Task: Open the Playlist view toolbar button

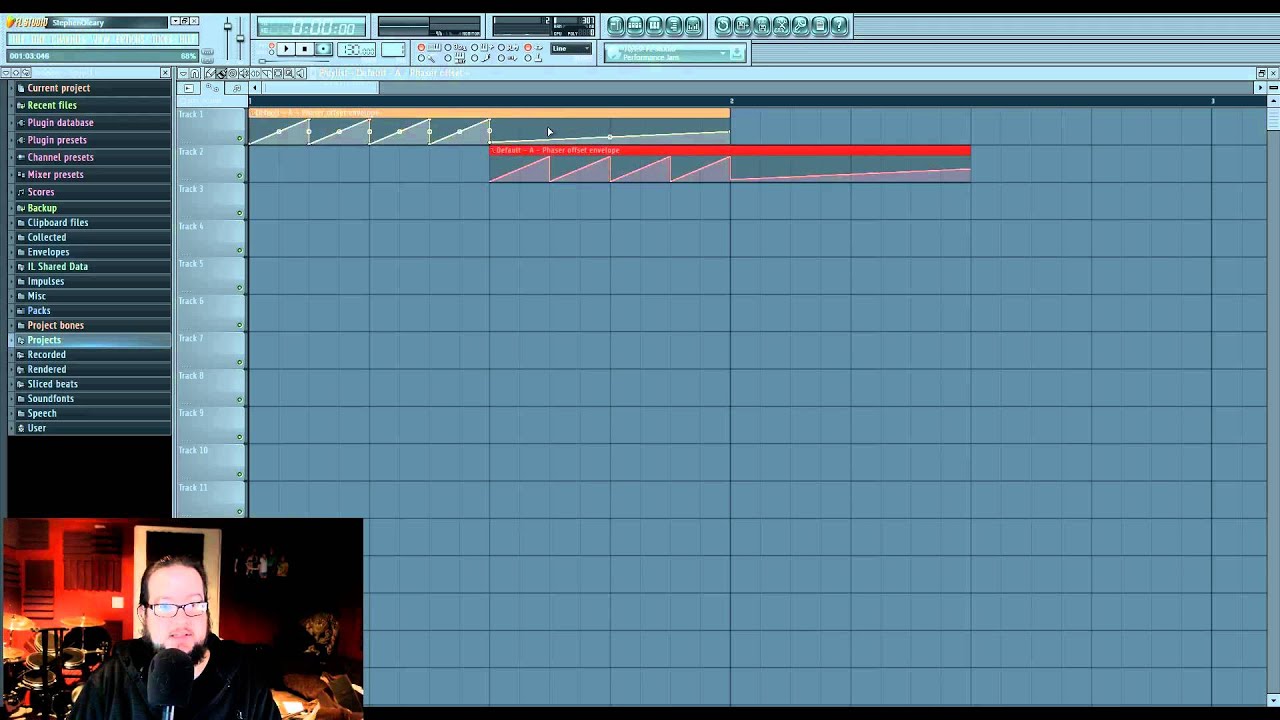Action: (x=616, y=25)
